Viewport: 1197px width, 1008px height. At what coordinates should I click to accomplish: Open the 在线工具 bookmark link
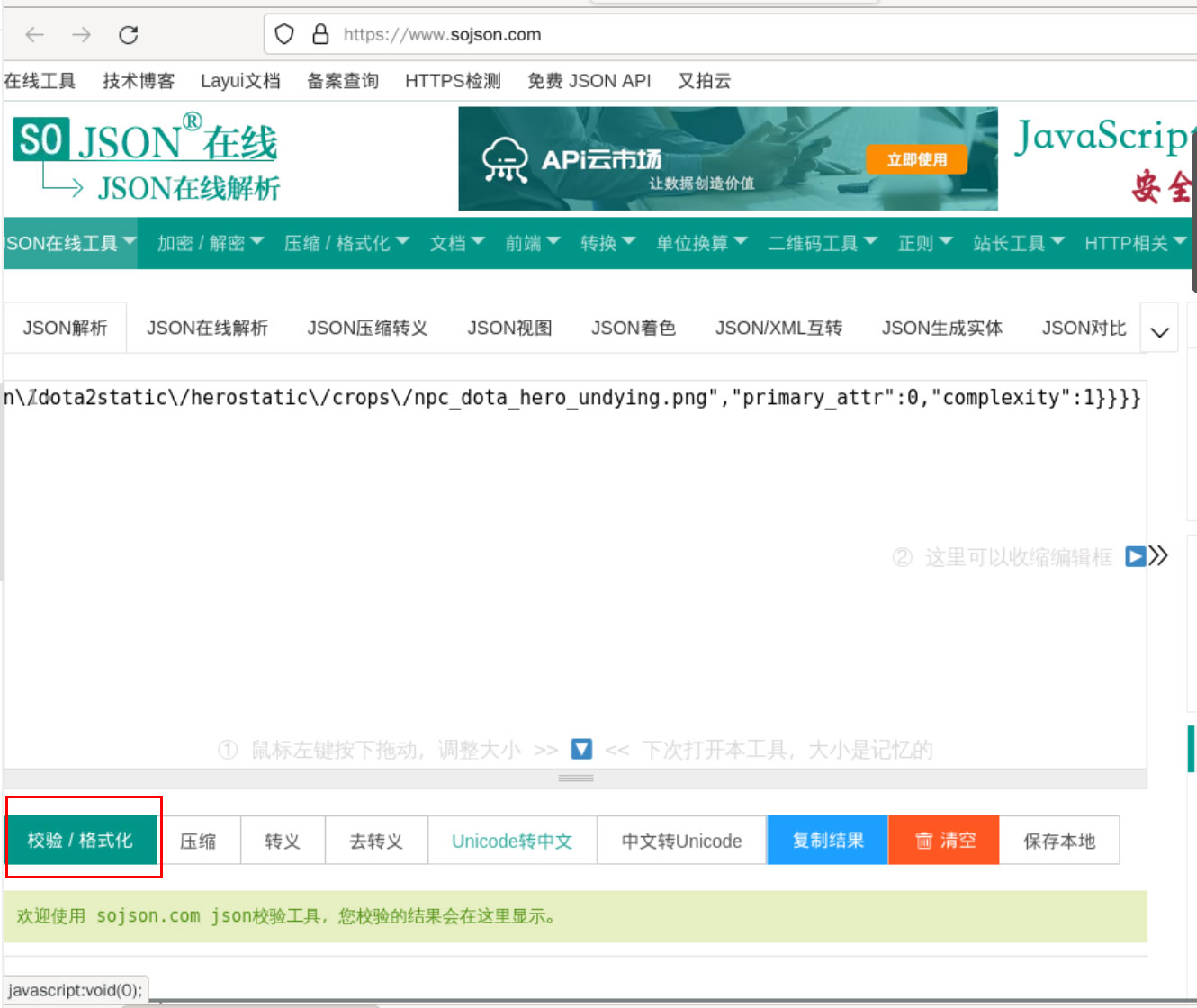coord(40,81)
